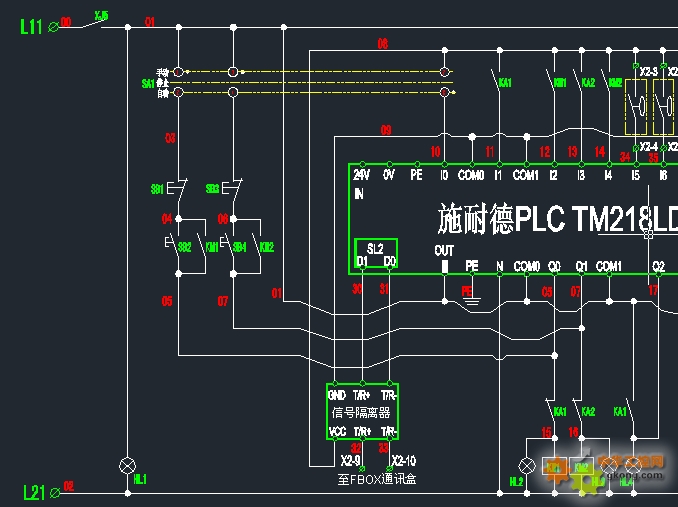Viewport: 678px width, 507px height.
Task: Select PLC input terminal I1 label
Action: coord(498,175)
